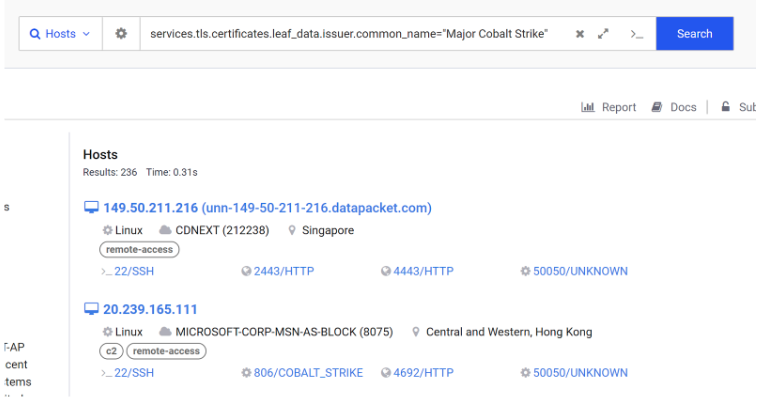Select MICROSOFT-CORP-MSN-AS-BLOCK (8075) text
The image size is (758, 398).
pos(284,332)
